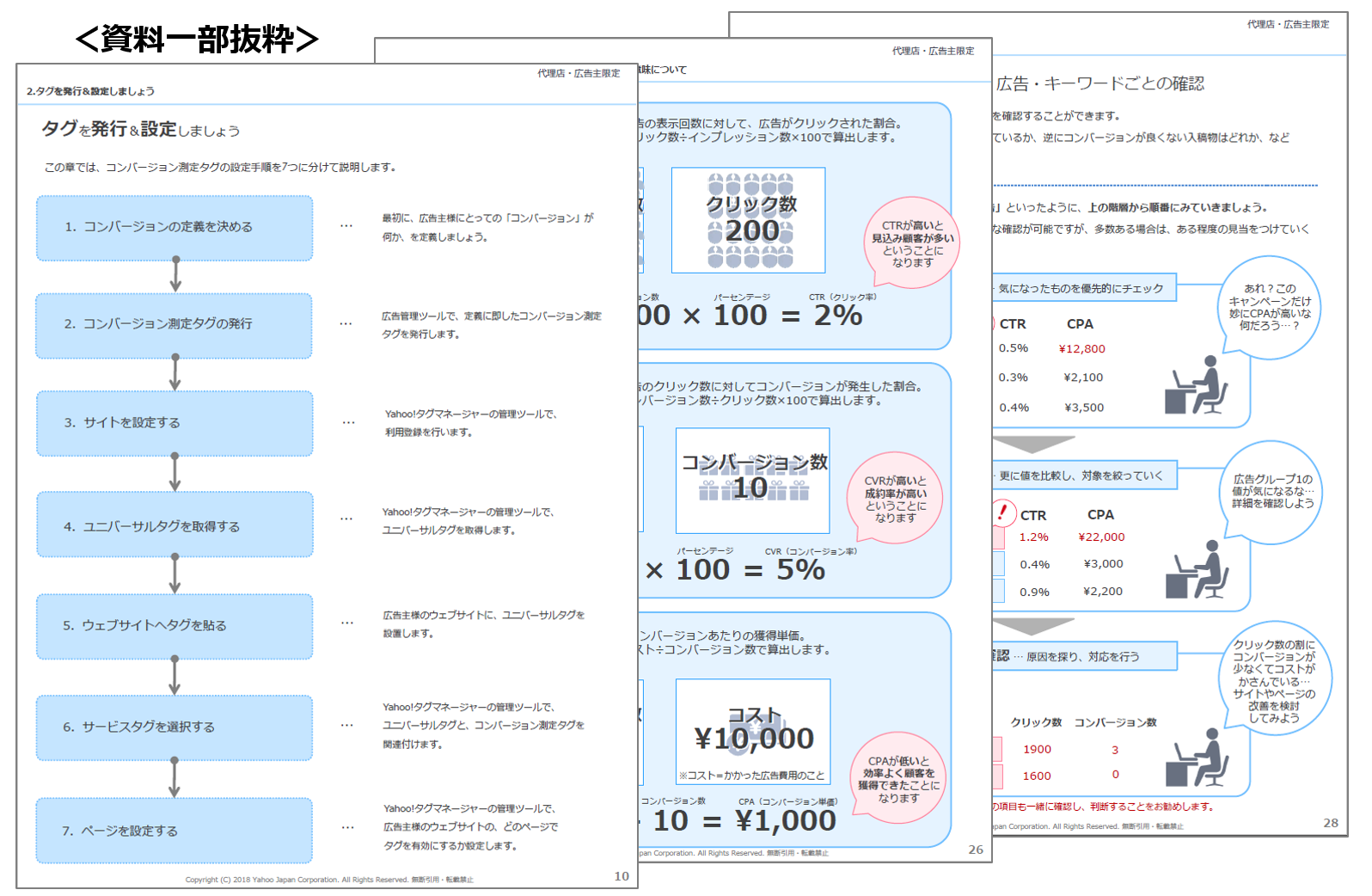
Task: Click the person-at-desk icon beside the 1900 row
Action: point(1197,758)
